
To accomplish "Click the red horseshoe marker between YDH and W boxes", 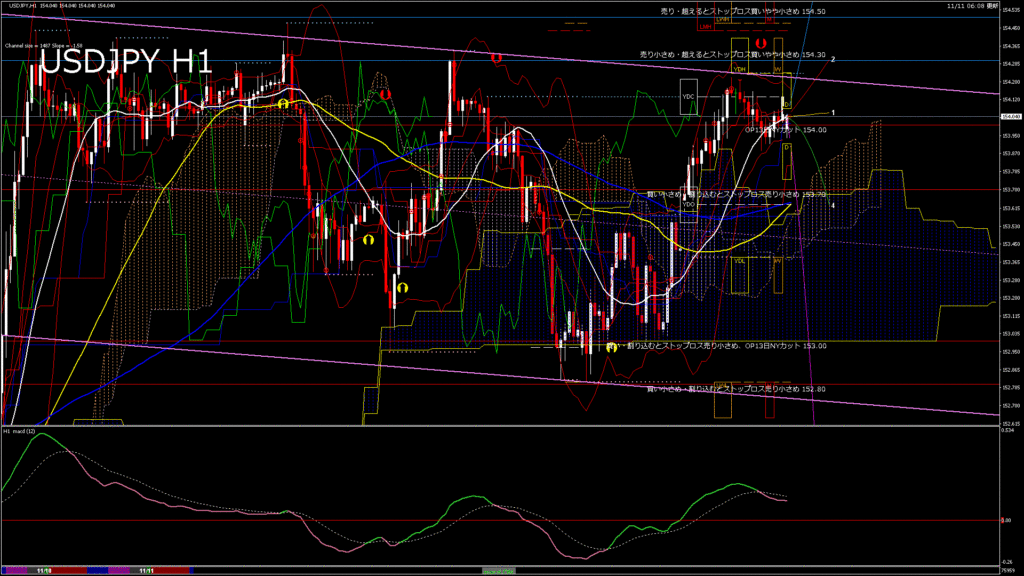I will [760, 43].
